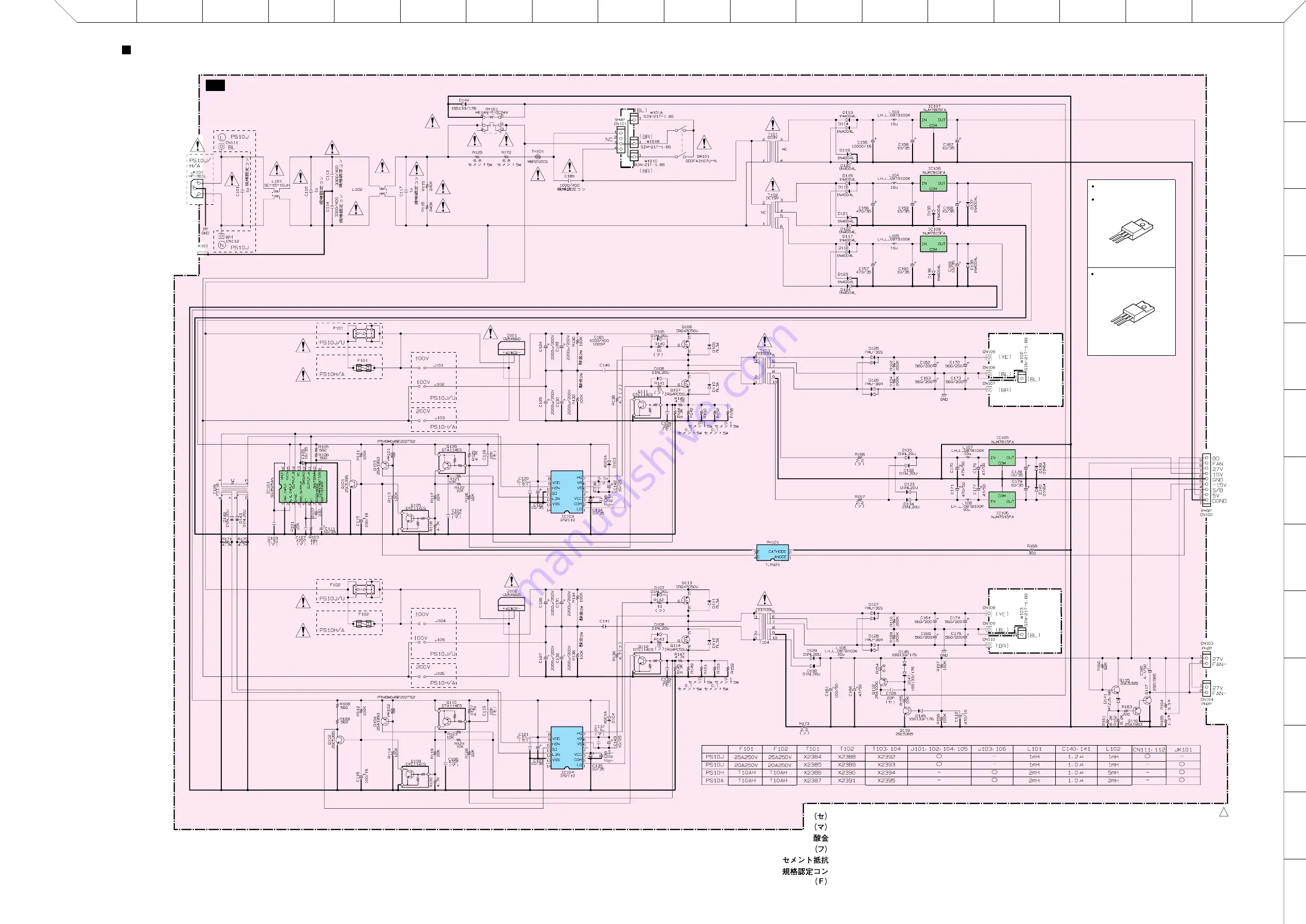
Task: Select the PH101 TLP421 optocoupler block
Action: coord(772,553)
